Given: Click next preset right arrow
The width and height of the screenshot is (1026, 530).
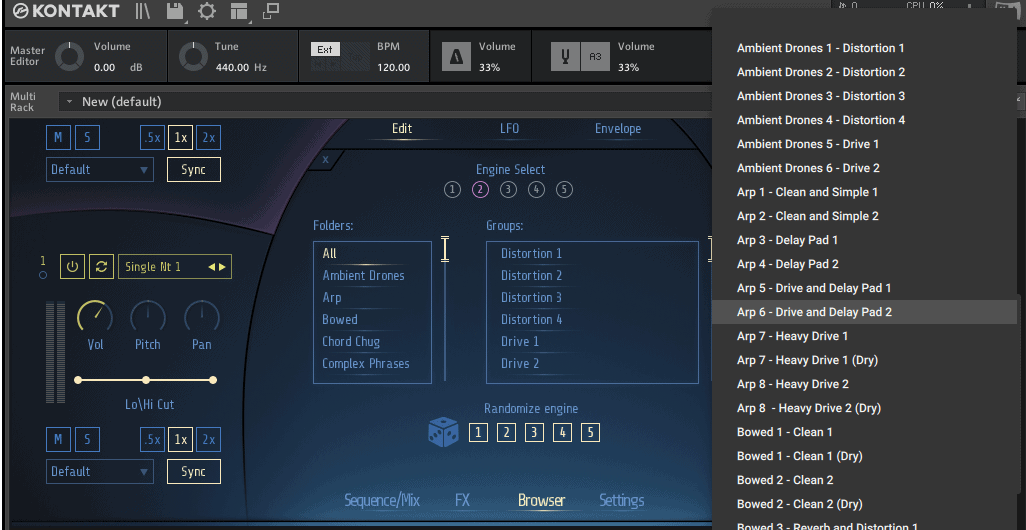Looking at the screenshot, I should coord(222,267).
